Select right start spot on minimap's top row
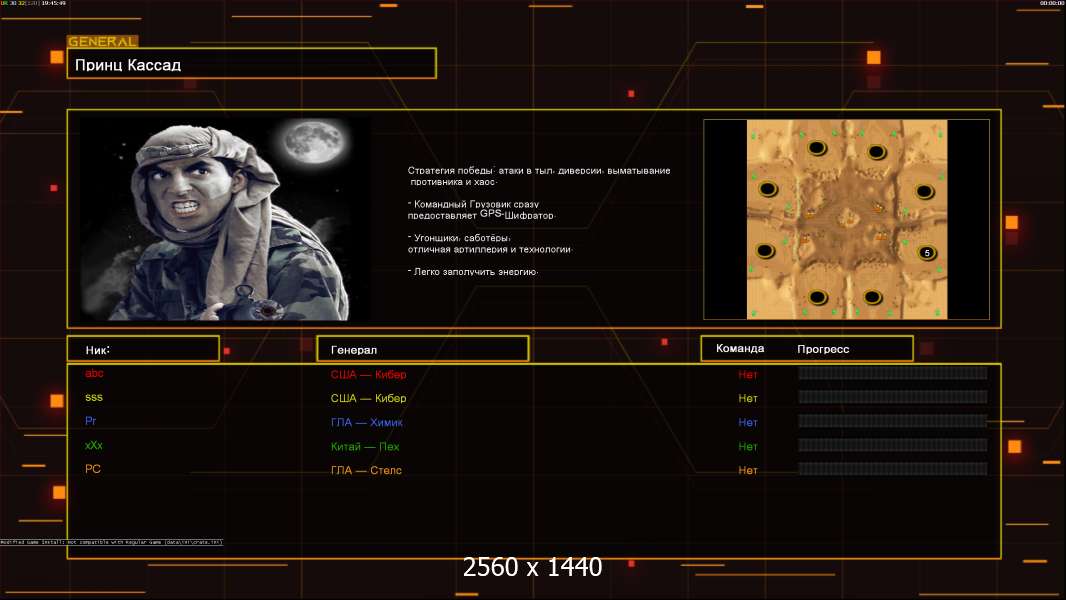The height and width of the screenshot is (600, 1066). click(x=877, y=152)
